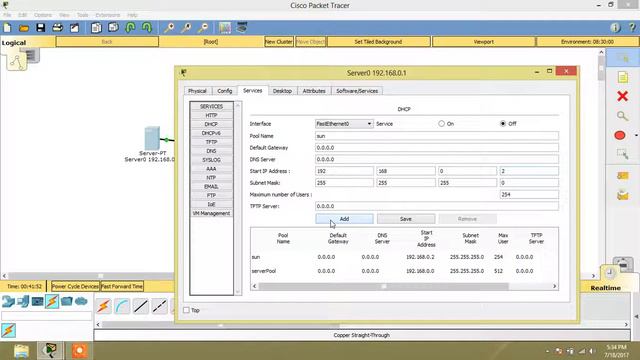This screenshot has height=360, width=640.
Task: Click the info icon at top right
Action: click(x=615, y=28)
